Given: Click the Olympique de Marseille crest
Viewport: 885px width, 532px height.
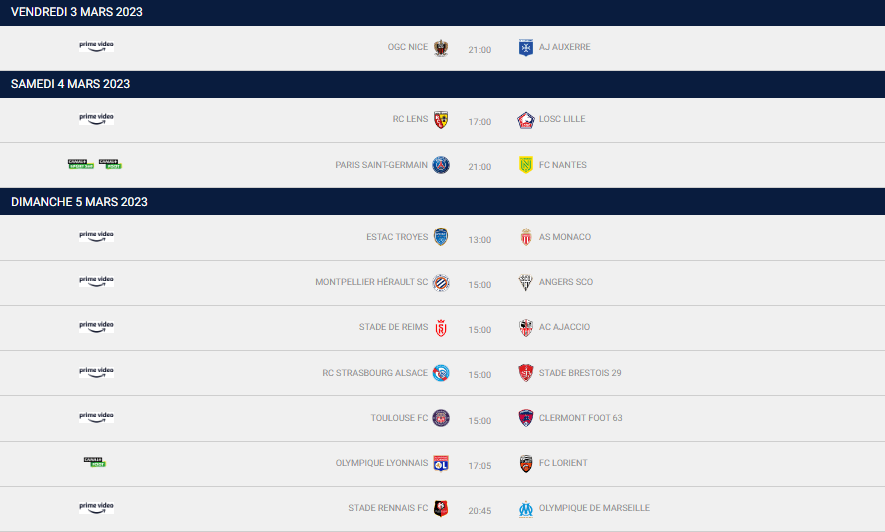Looking at the screenshot, I should tap(526, 508).
